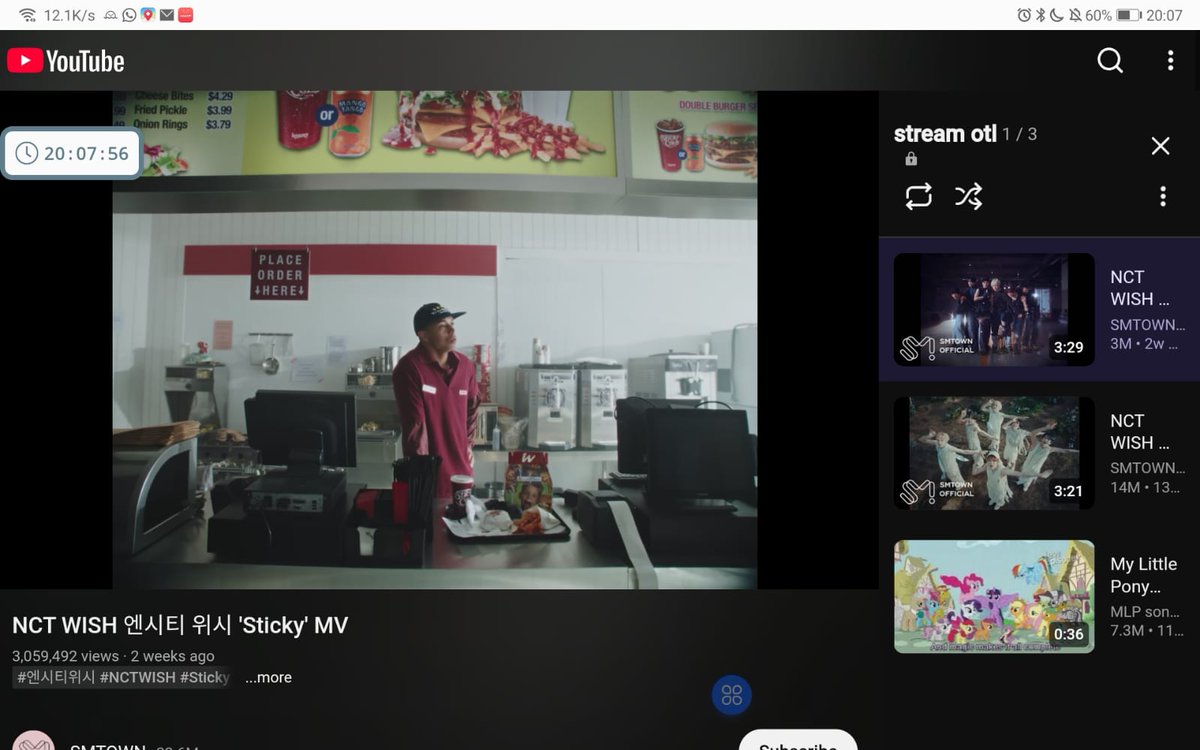Open the SMTOWN channel avatar
1200x750 pixels.
(33, 741)
